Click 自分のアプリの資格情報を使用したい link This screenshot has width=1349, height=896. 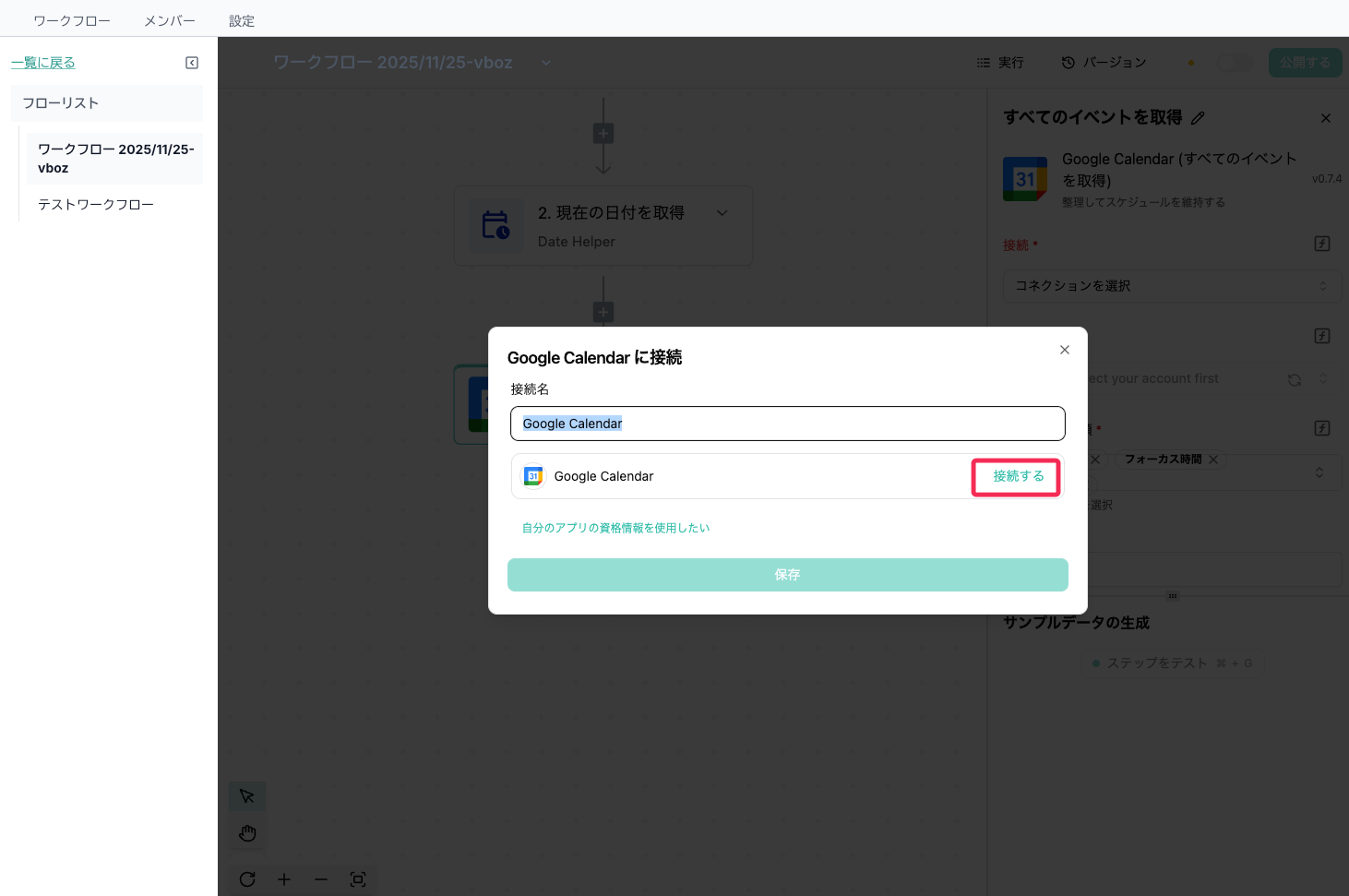(616, 528)
